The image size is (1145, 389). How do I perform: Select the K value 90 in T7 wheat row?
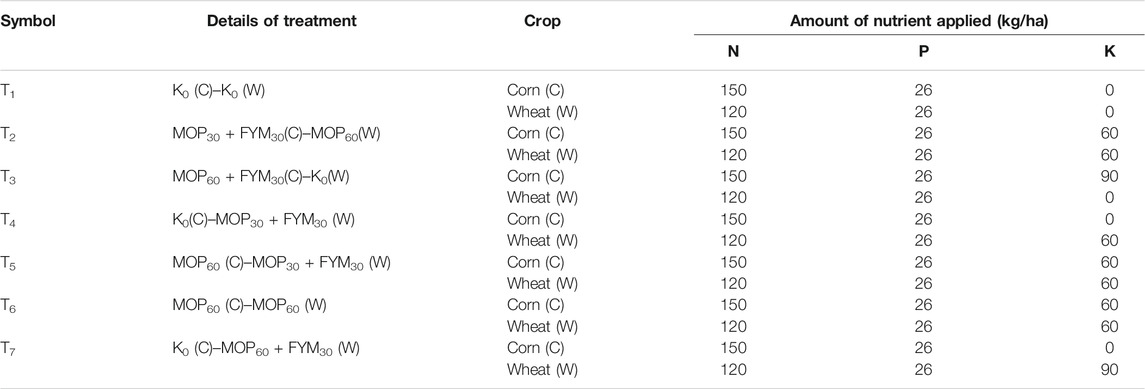[1111, 370]
